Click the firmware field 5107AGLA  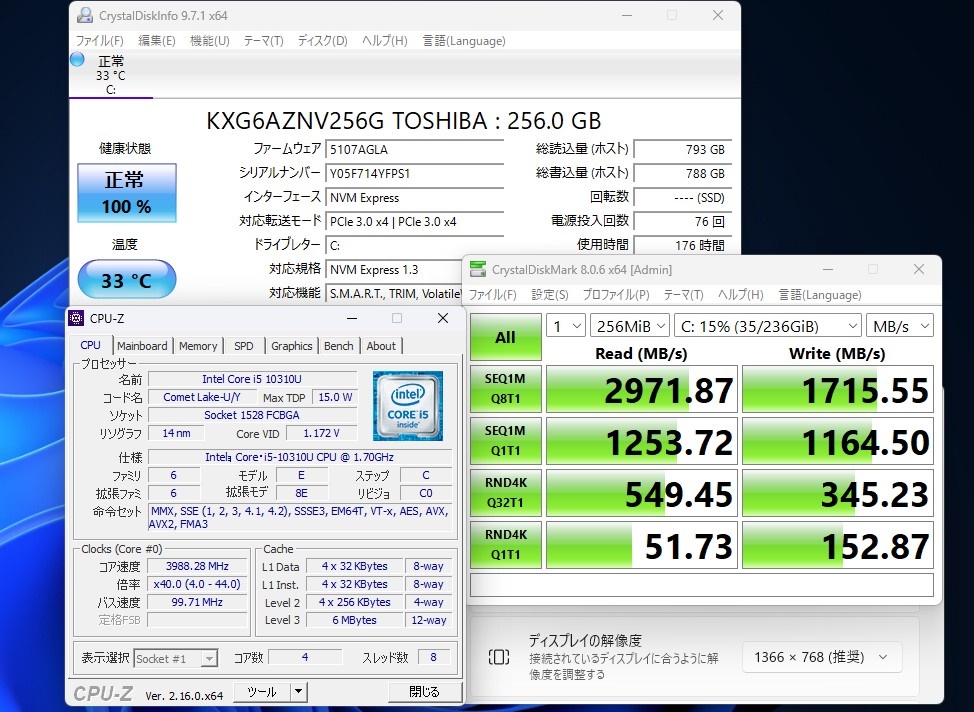tap(414, 149)
